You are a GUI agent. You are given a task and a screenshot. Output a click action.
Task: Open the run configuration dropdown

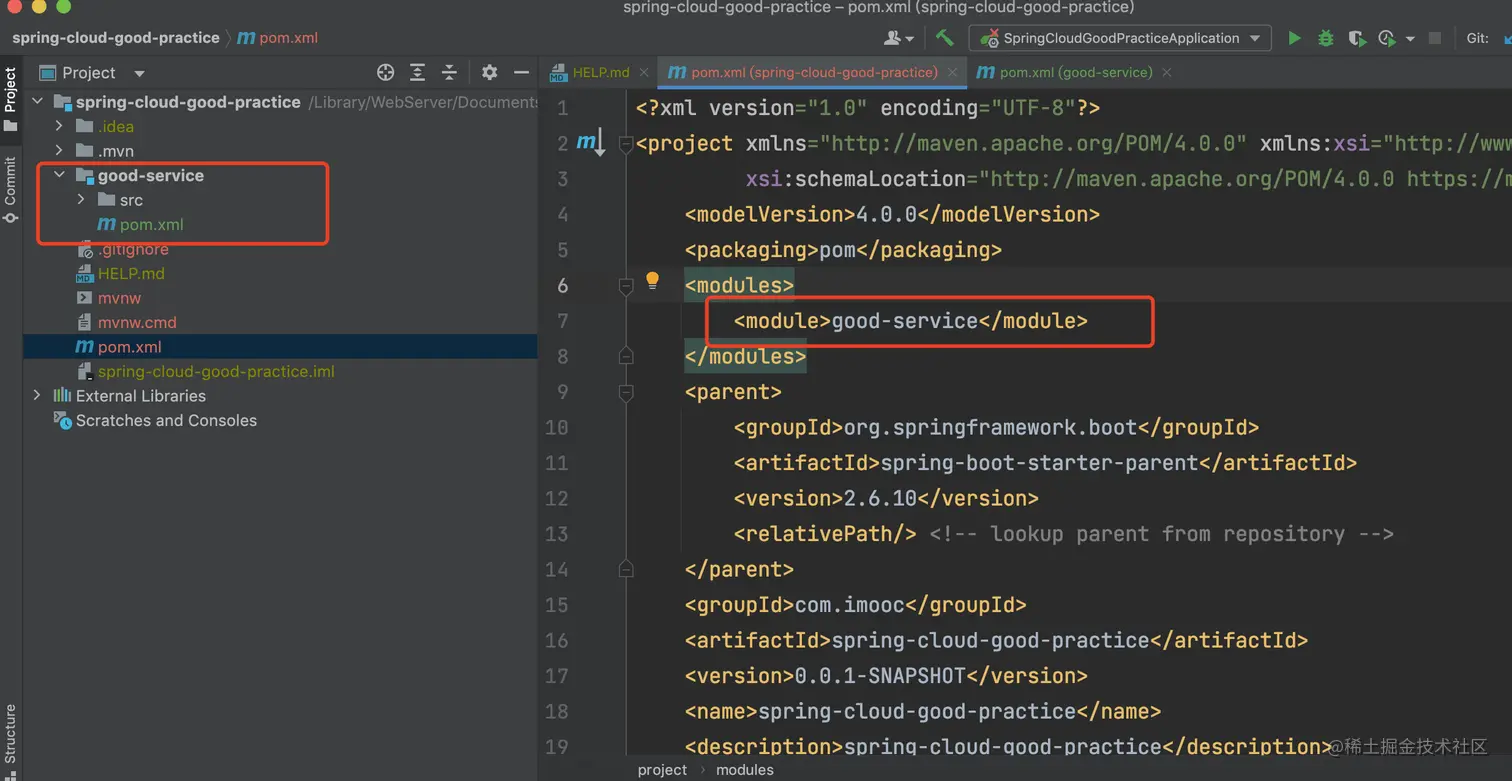click(1120, 38)
